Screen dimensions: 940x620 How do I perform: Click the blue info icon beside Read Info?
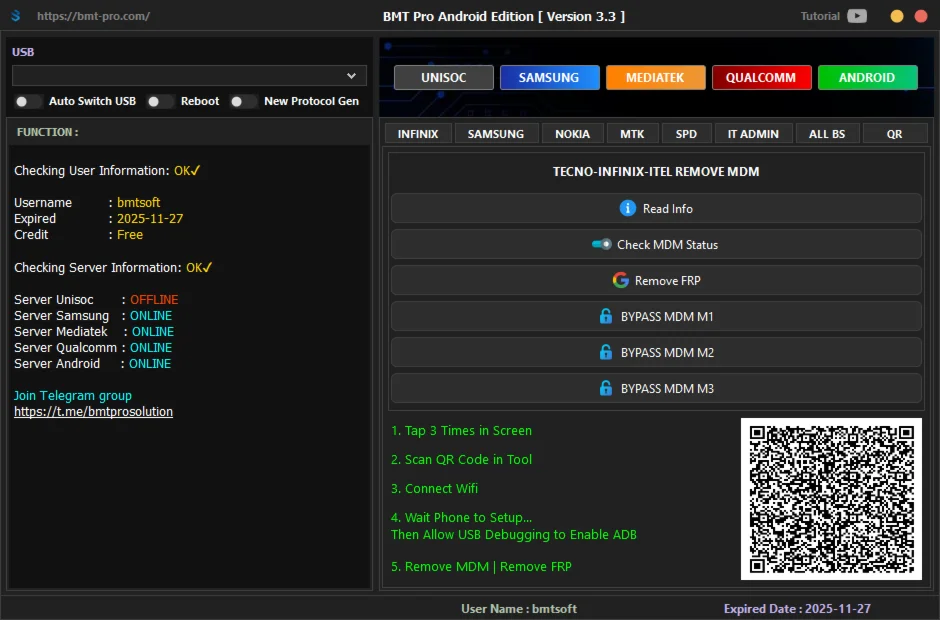click(x=628, y=208)
